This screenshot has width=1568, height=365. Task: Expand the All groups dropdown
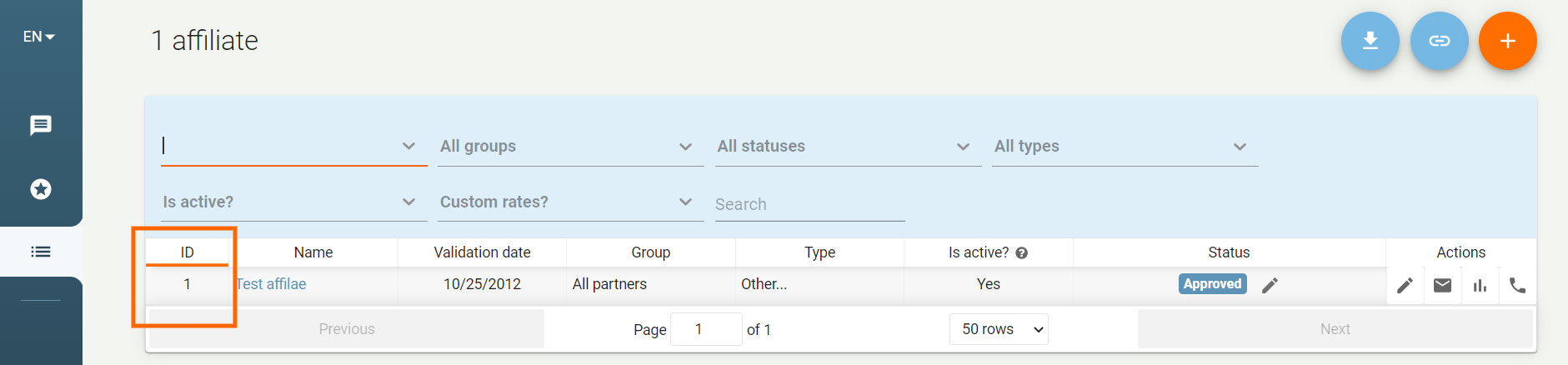click(x=571, y=146)
